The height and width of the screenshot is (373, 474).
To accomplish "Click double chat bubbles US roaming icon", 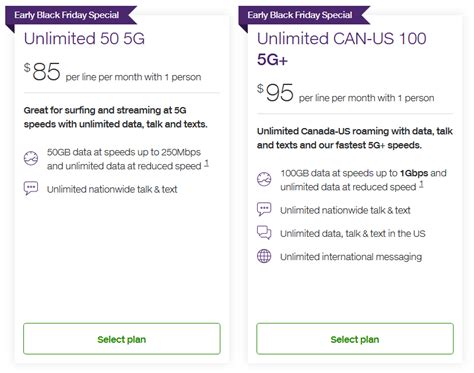I will tap(264, 232).
